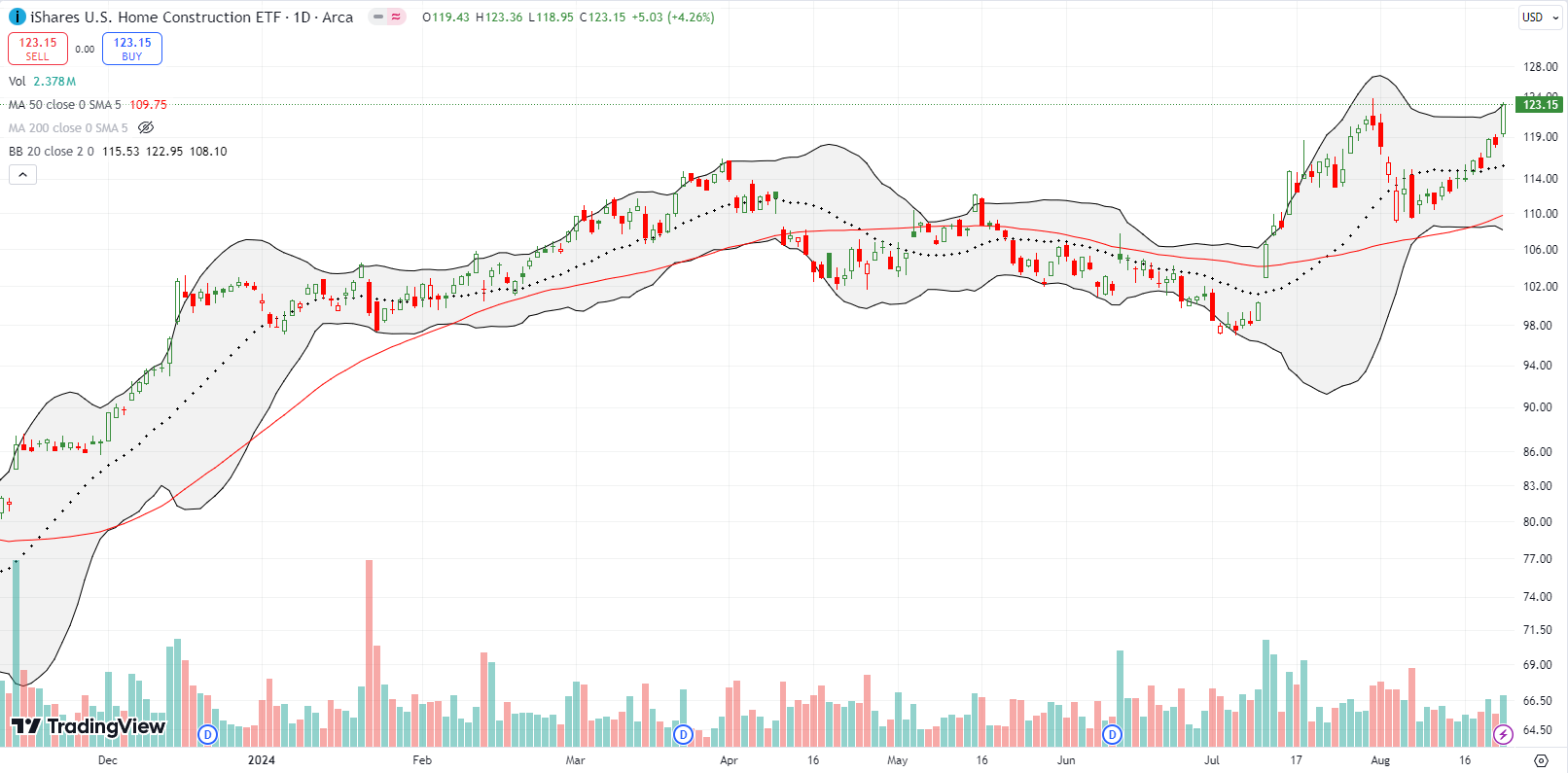This screenshot has height=773, width=1568.
Task: Select the MA 200 close 0 SMA 5 legend
Action: [68, 127]
